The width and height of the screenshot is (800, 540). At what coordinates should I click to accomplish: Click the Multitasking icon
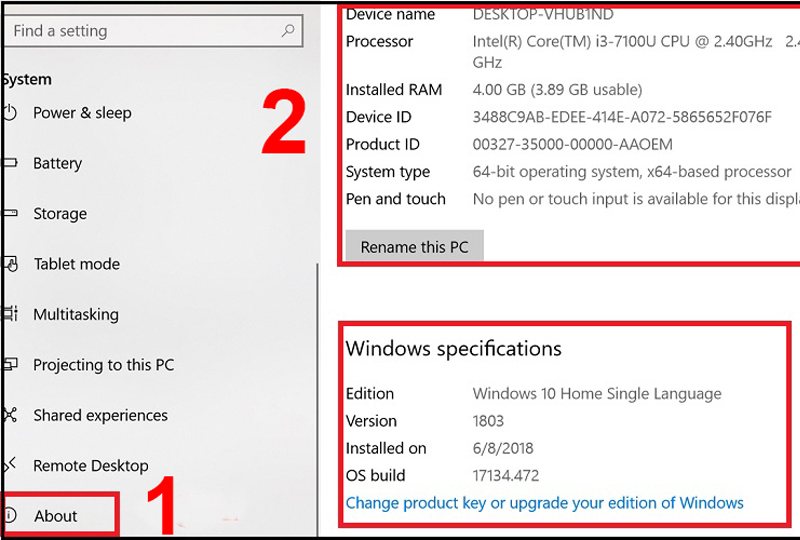pos(10,314)
